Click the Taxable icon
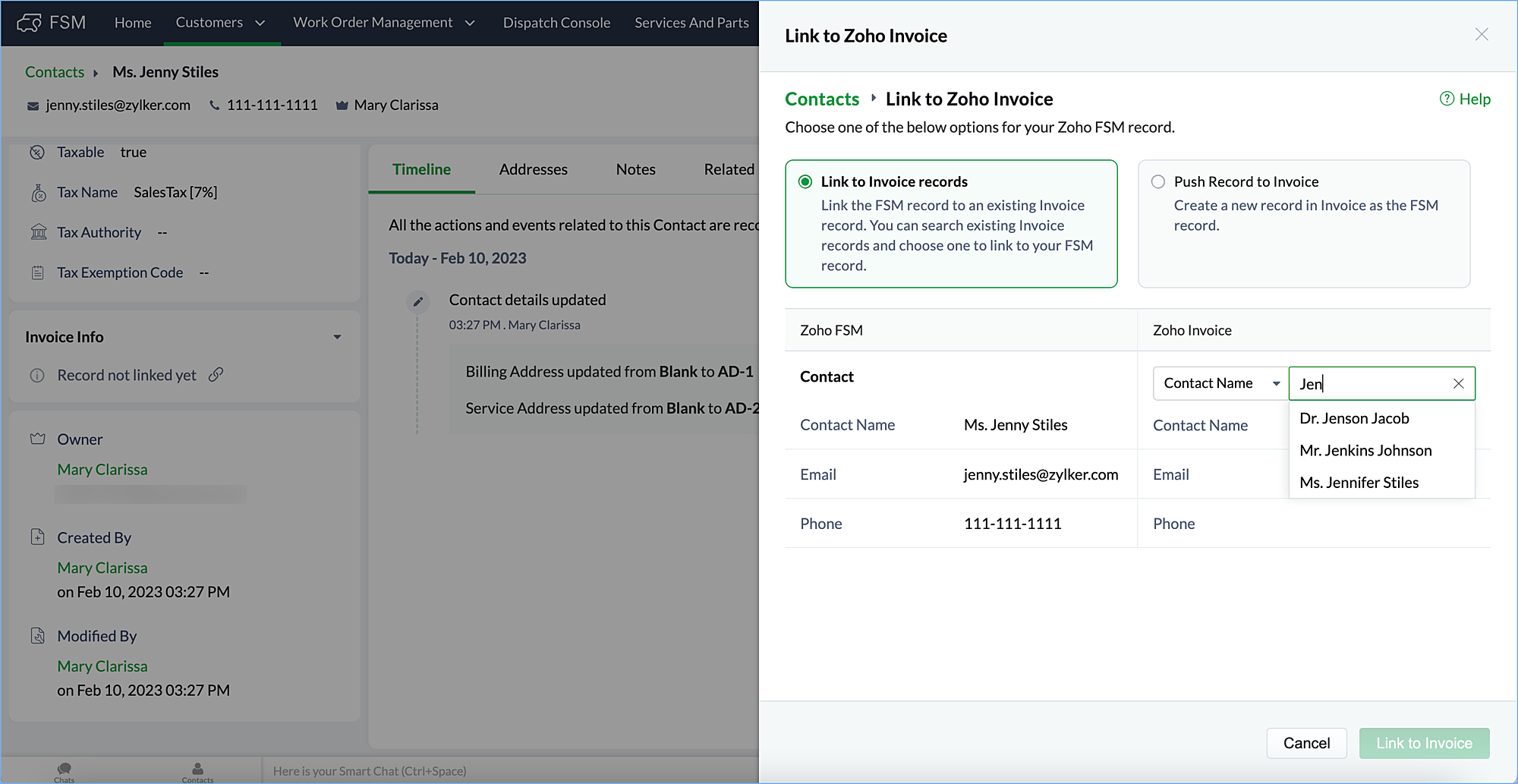Viewport: 1518px width, 784px height. [37, 153]
